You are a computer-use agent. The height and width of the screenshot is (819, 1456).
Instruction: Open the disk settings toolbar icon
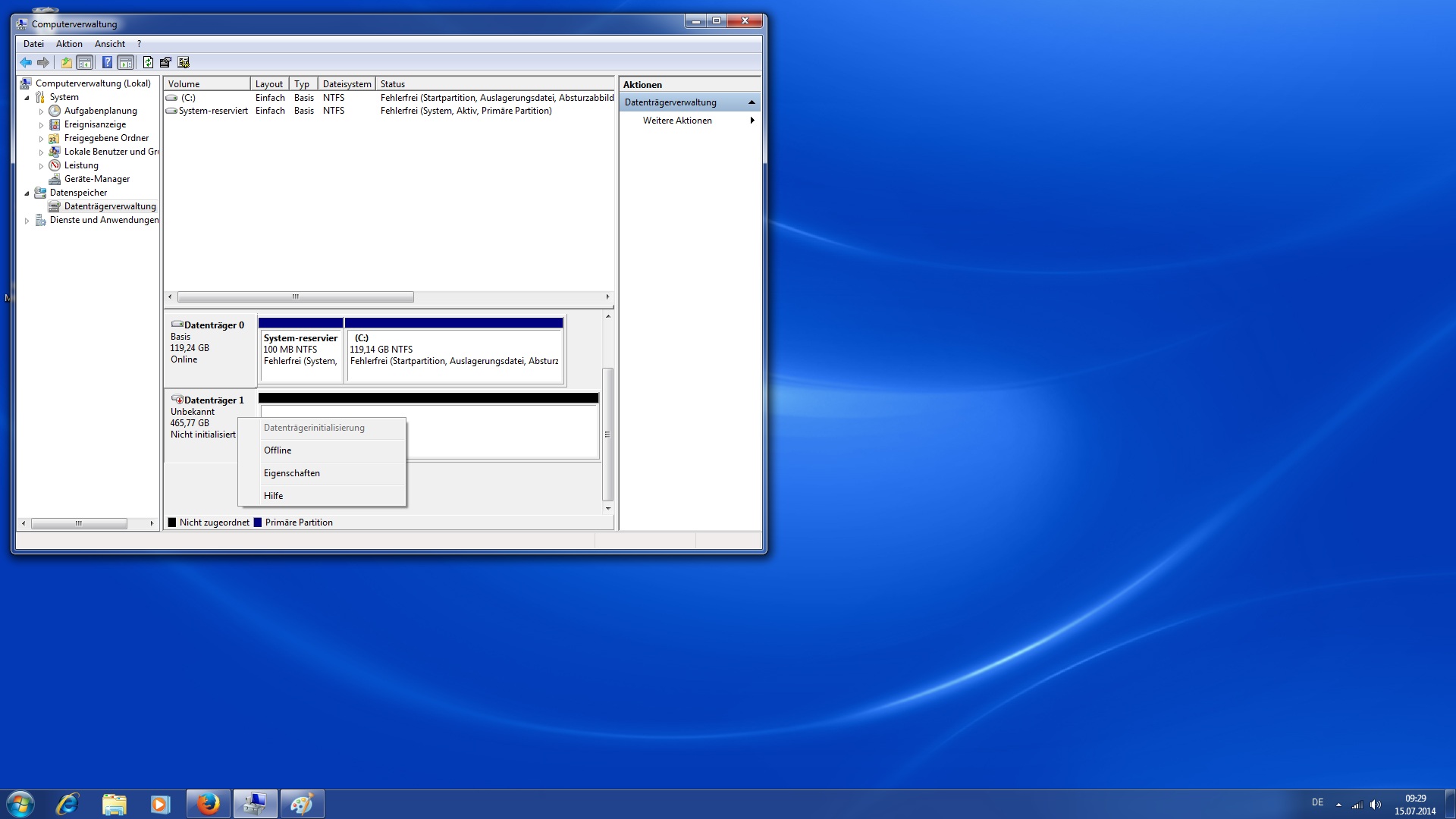click(165, 63)
